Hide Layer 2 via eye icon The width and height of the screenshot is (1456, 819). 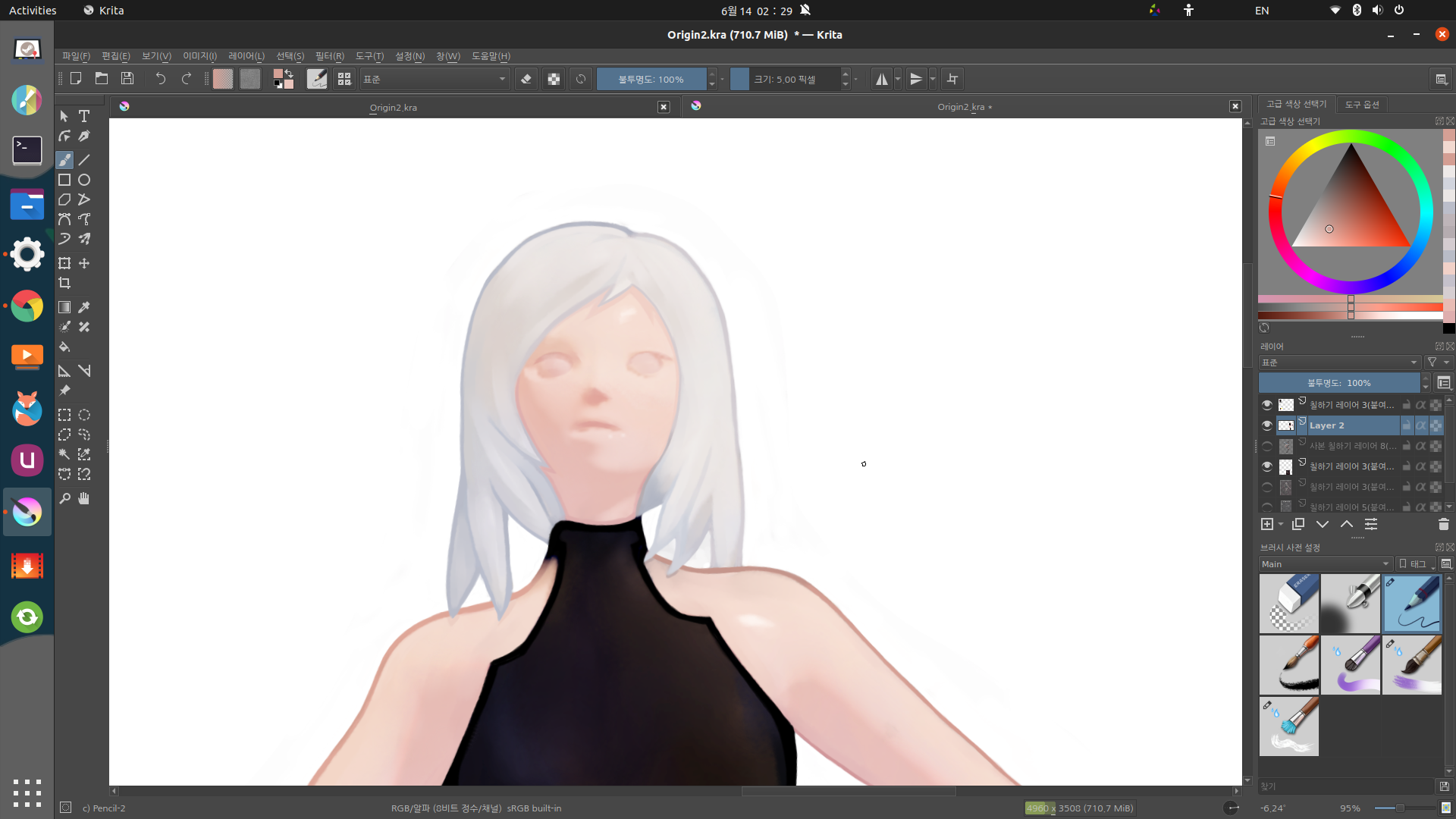1266,425
